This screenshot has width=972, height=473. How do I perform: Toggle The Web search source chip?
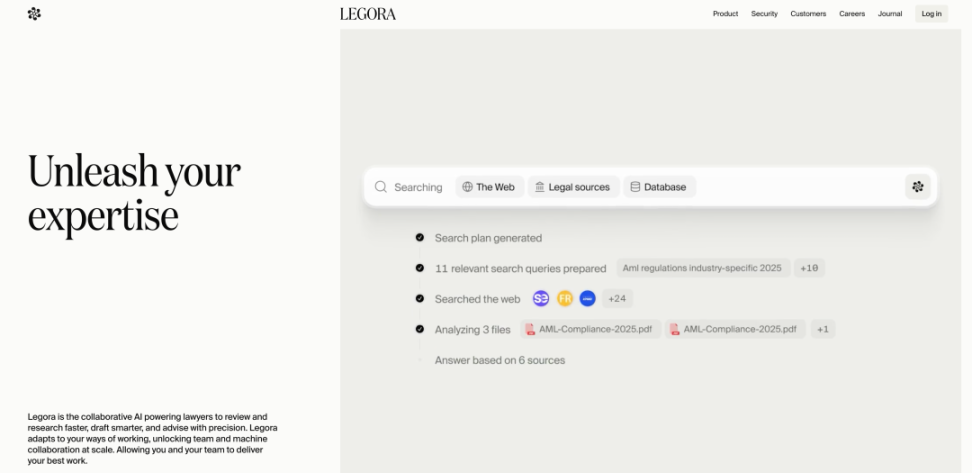click(x=490, y=187)
